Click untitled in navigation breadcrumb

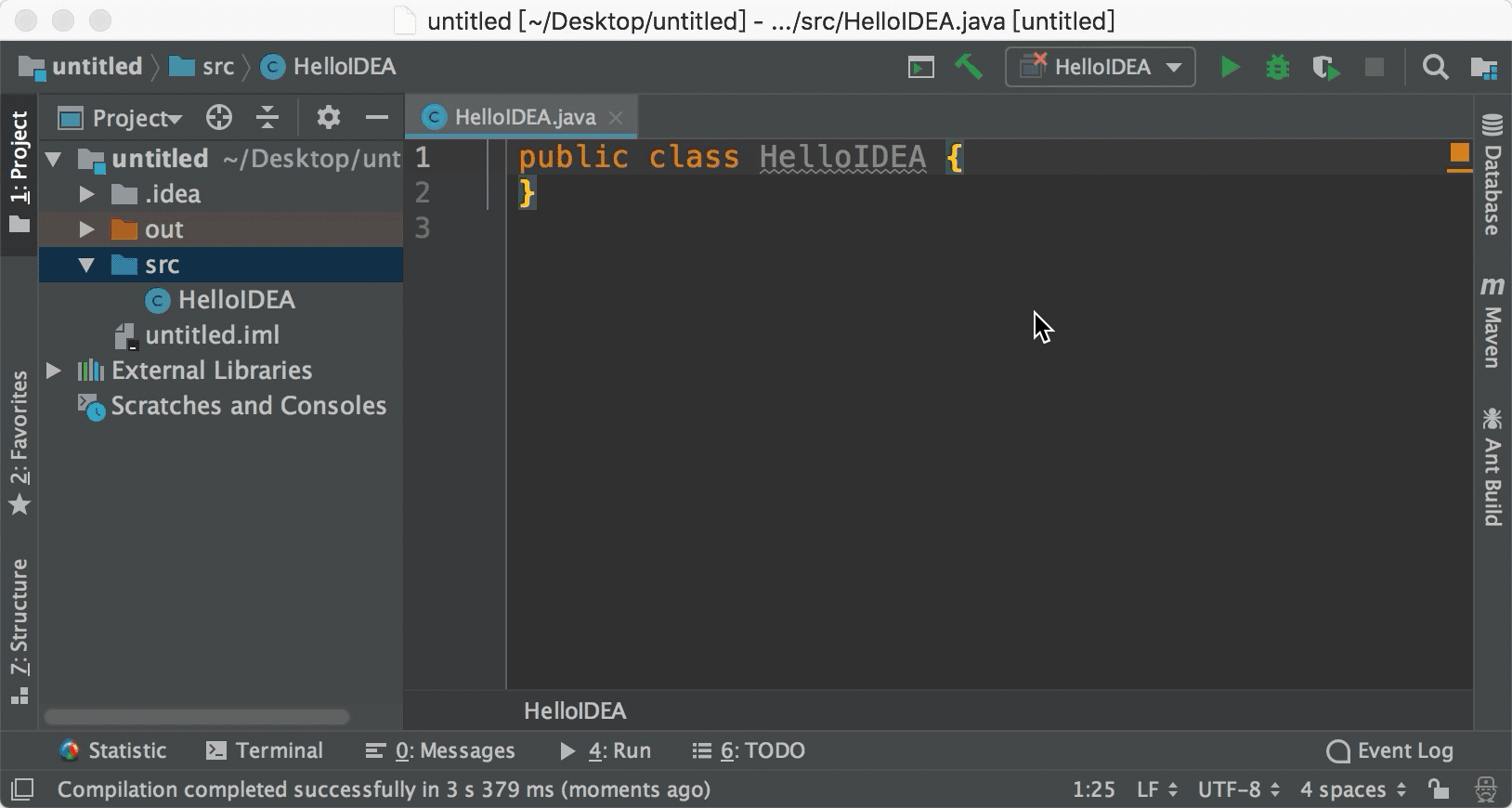[81, 67]
